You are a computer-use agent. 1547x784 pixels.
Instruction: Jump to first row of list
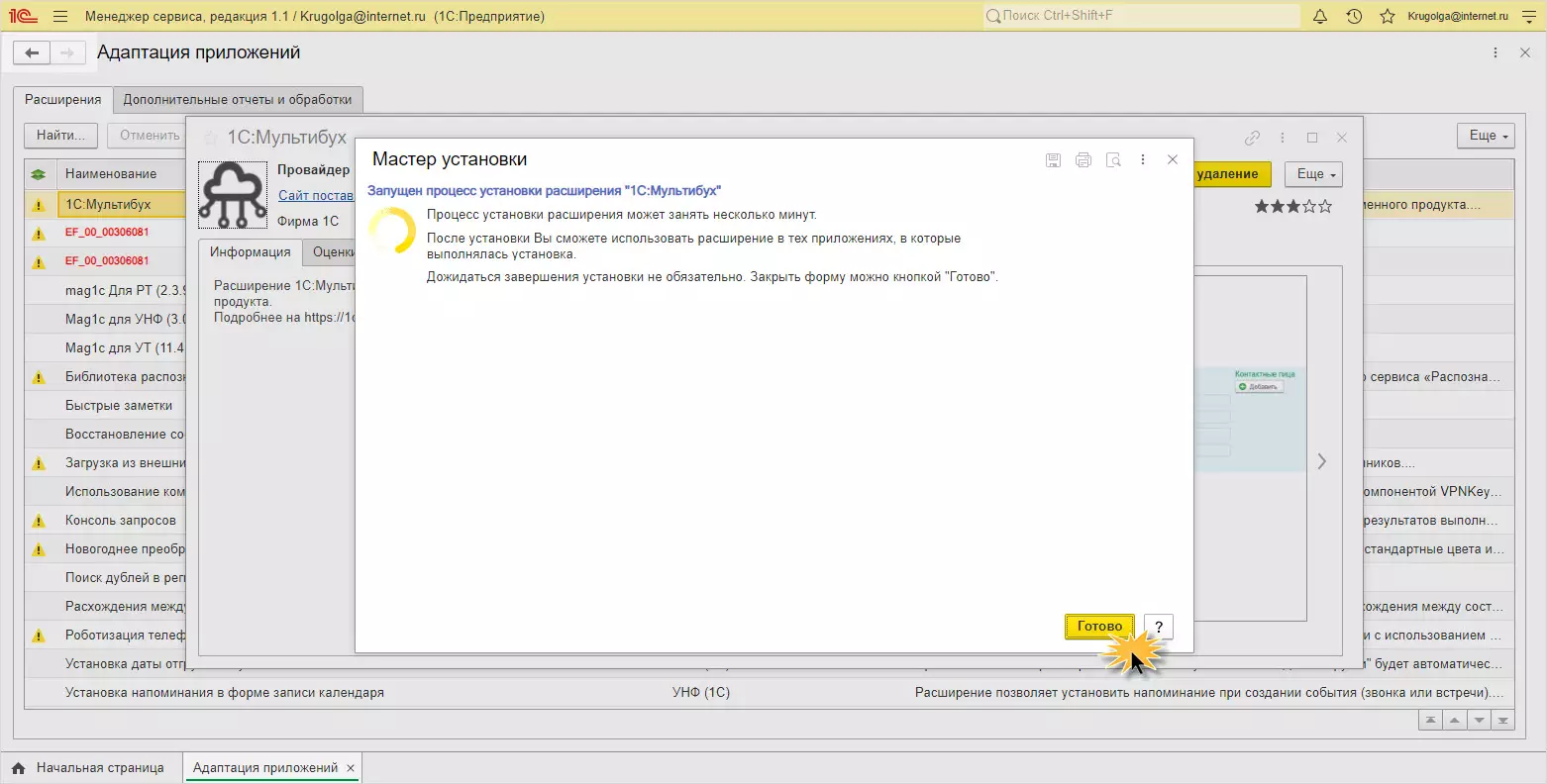1430,721
